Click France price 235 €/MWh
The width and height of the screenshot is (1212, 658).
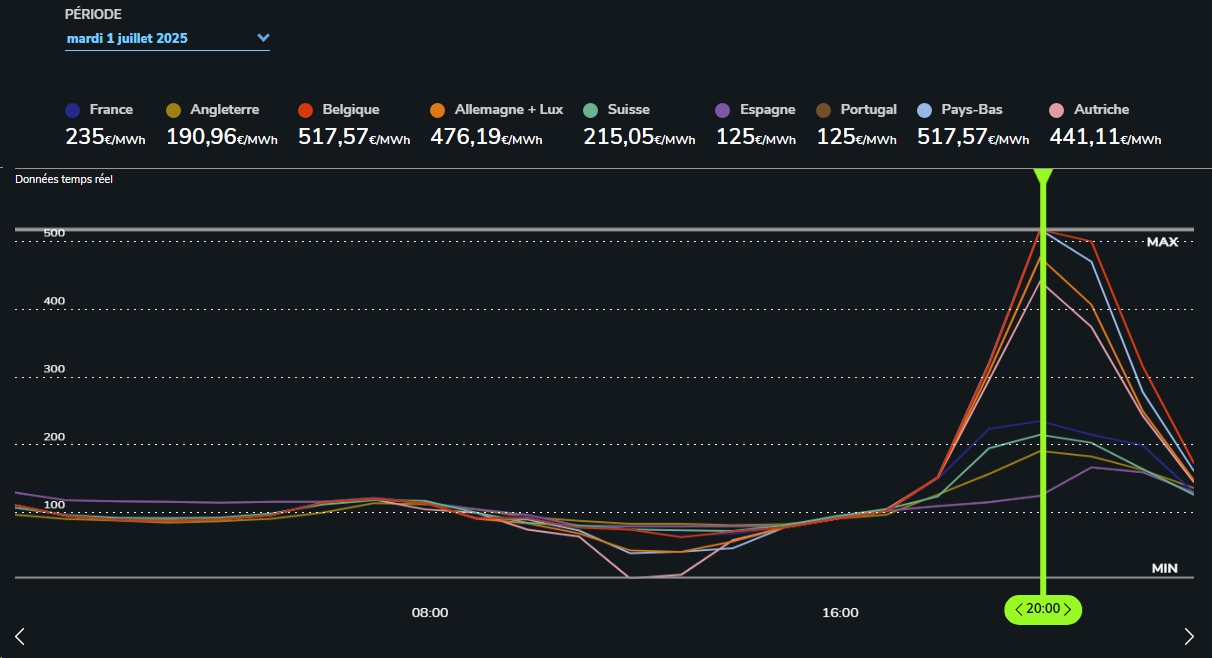coord(105,137)
